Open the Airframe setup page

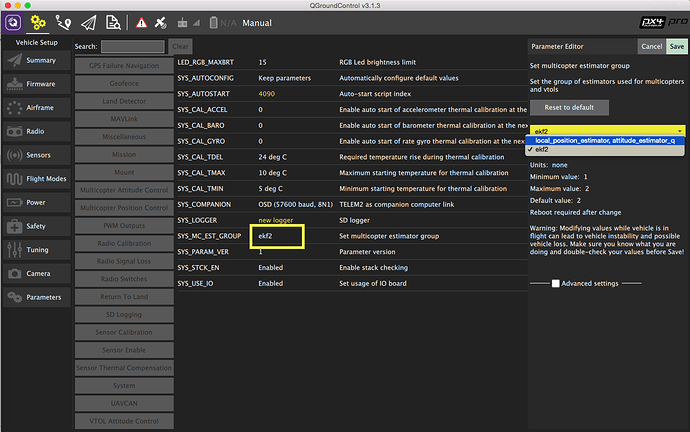click(37, 108)
